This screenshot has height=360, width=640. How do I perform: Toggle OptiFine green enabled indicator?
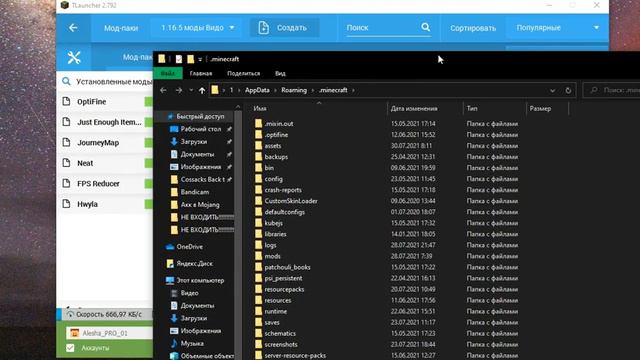(x=149, y=101)
